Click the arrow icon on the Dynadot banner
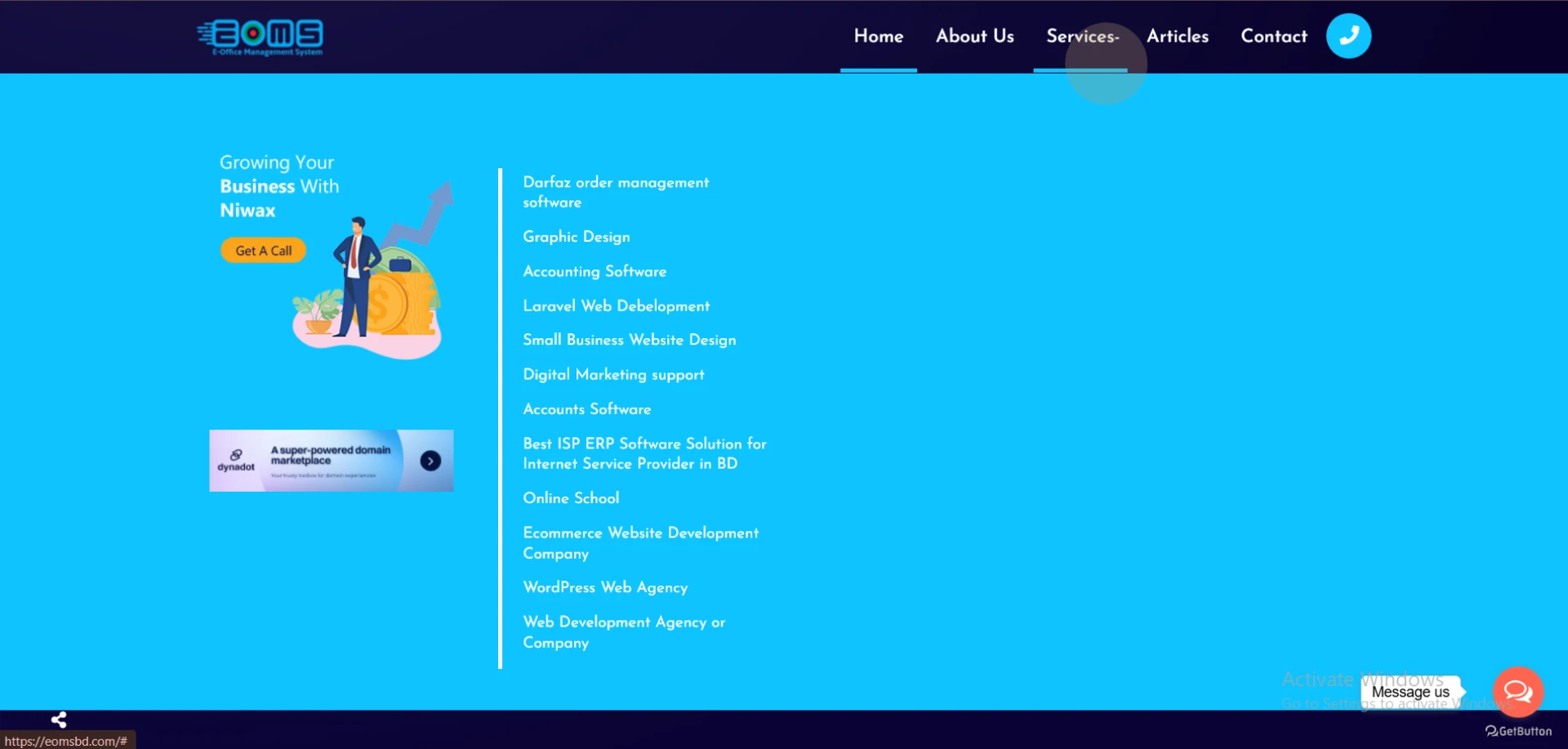This screenshot has width=1568, height=749. 430,461
